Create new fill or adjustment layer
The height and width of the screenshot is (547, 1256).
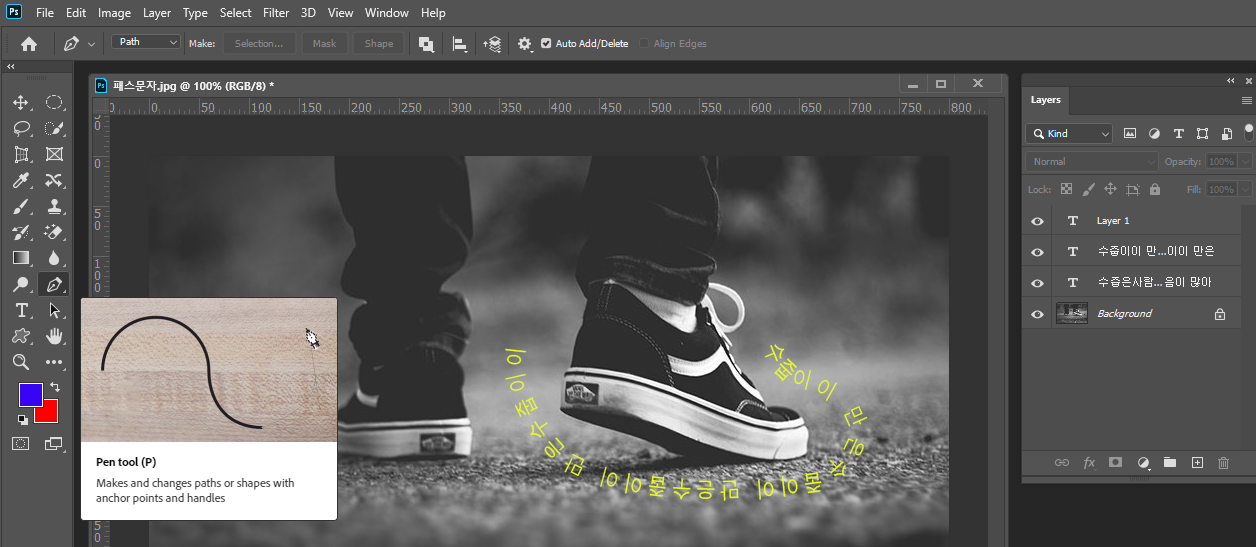coord(1143,463)
